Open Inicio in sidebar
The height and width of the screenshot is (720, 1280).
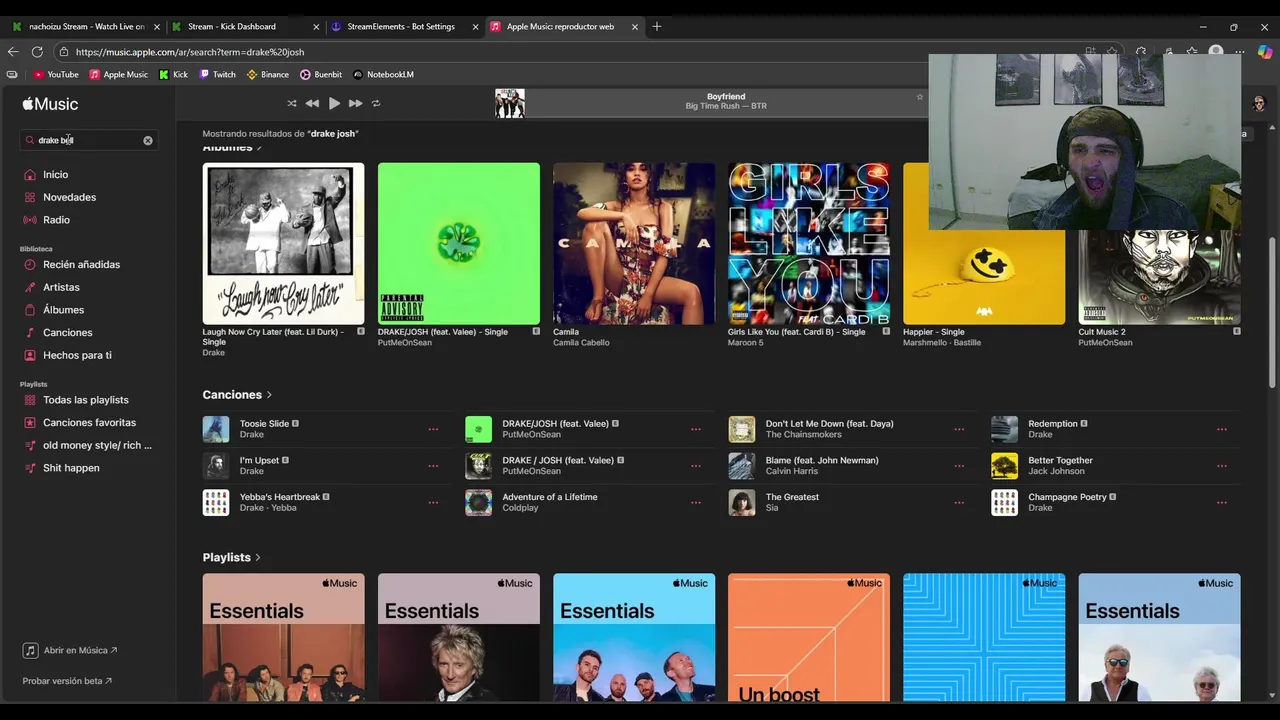(x=55, y=175)
